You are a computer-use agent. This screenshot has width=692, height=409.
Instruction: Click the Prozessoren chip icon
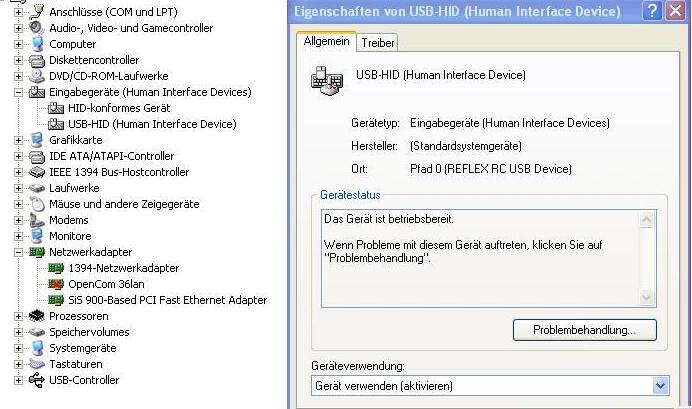[38, 316]
